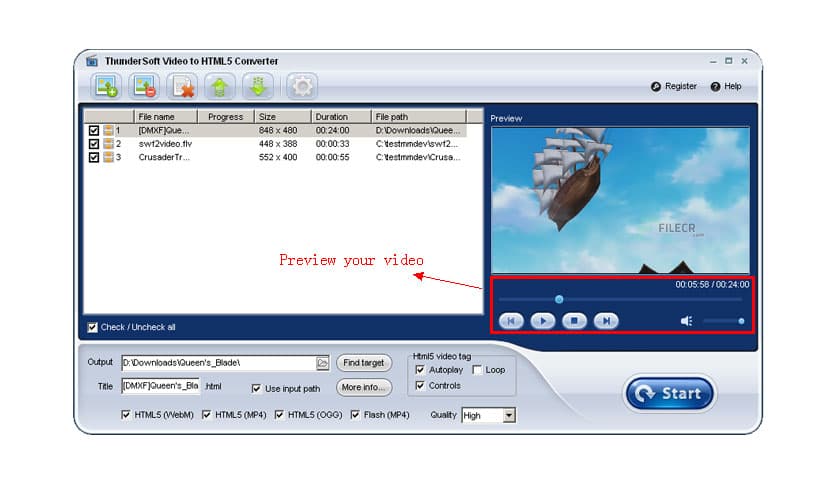
Task: Click the Register key icon
Action: (x=656, y=86)
